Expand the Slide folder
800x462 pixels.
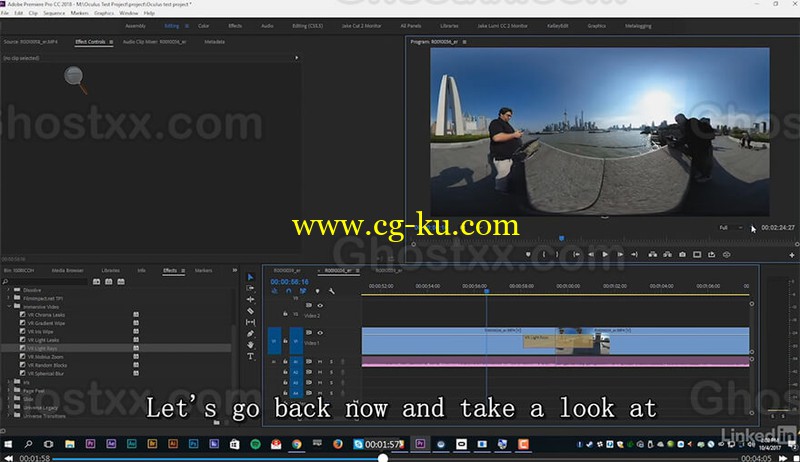click(9, 399)
